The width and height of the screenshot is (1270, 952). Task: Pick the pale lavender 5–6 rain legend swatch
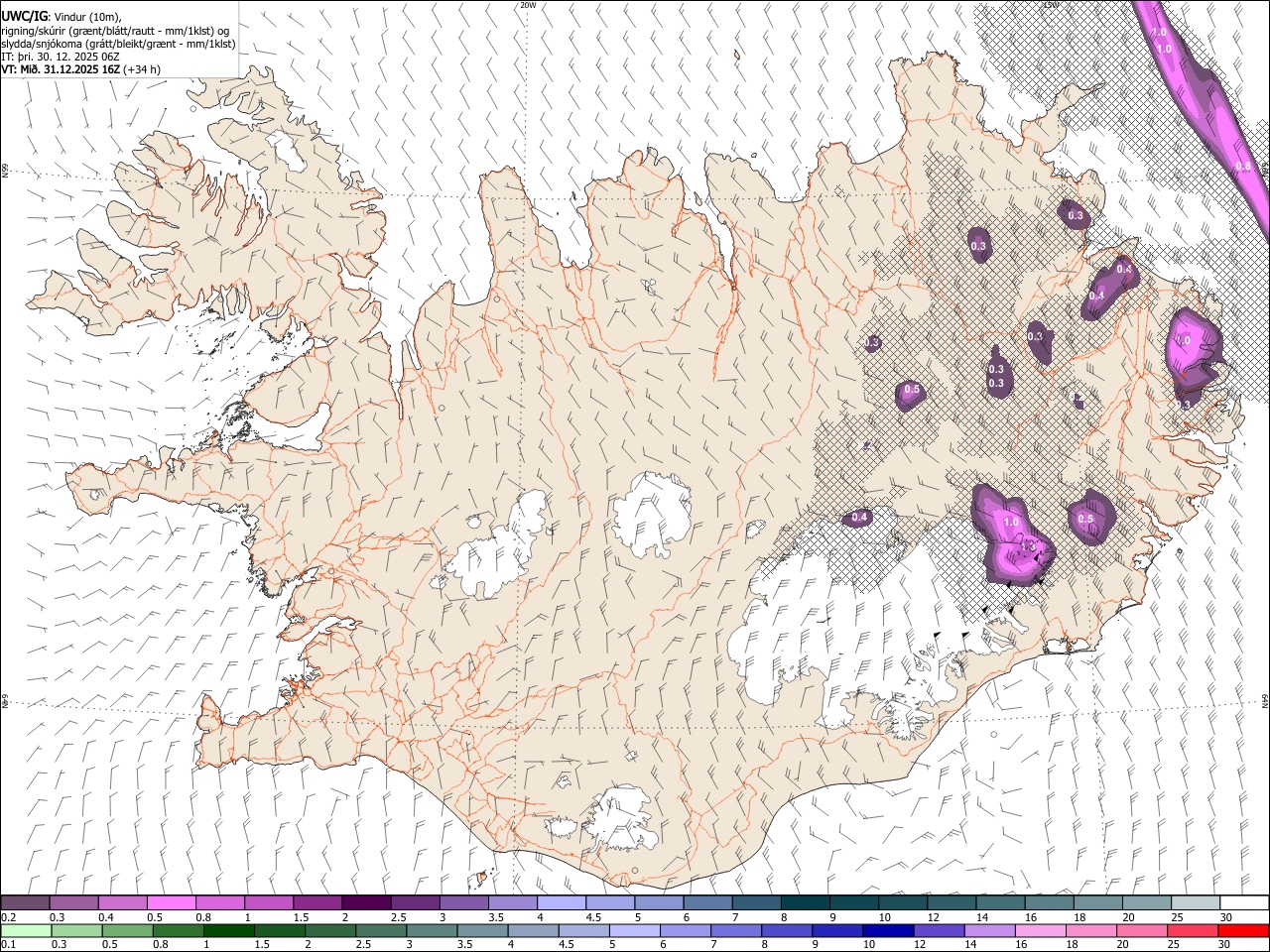(x=635, y=931)
